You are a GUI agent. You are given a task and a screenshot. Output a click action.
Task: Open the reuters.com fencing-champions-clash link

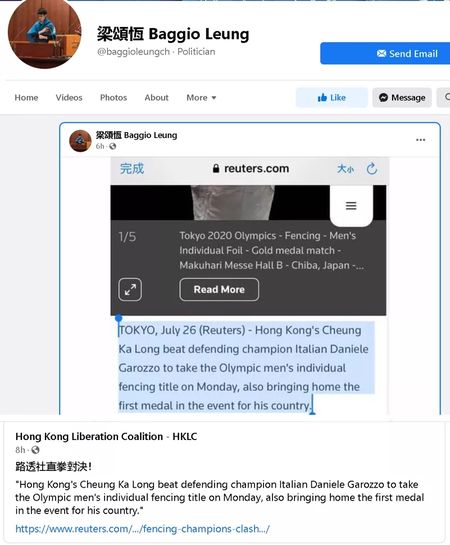point(142,529)
